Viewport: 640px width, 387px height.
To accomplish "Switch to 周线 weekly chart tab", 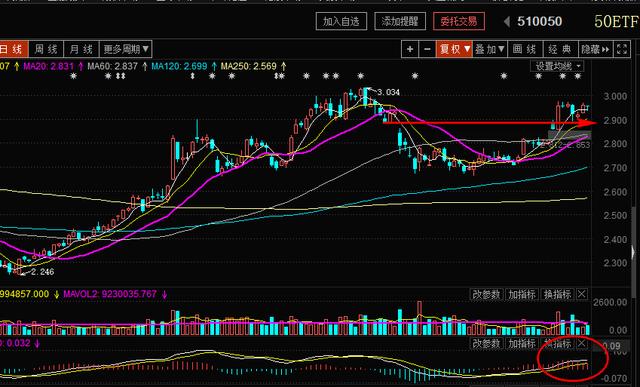I will tap(46, 49).
